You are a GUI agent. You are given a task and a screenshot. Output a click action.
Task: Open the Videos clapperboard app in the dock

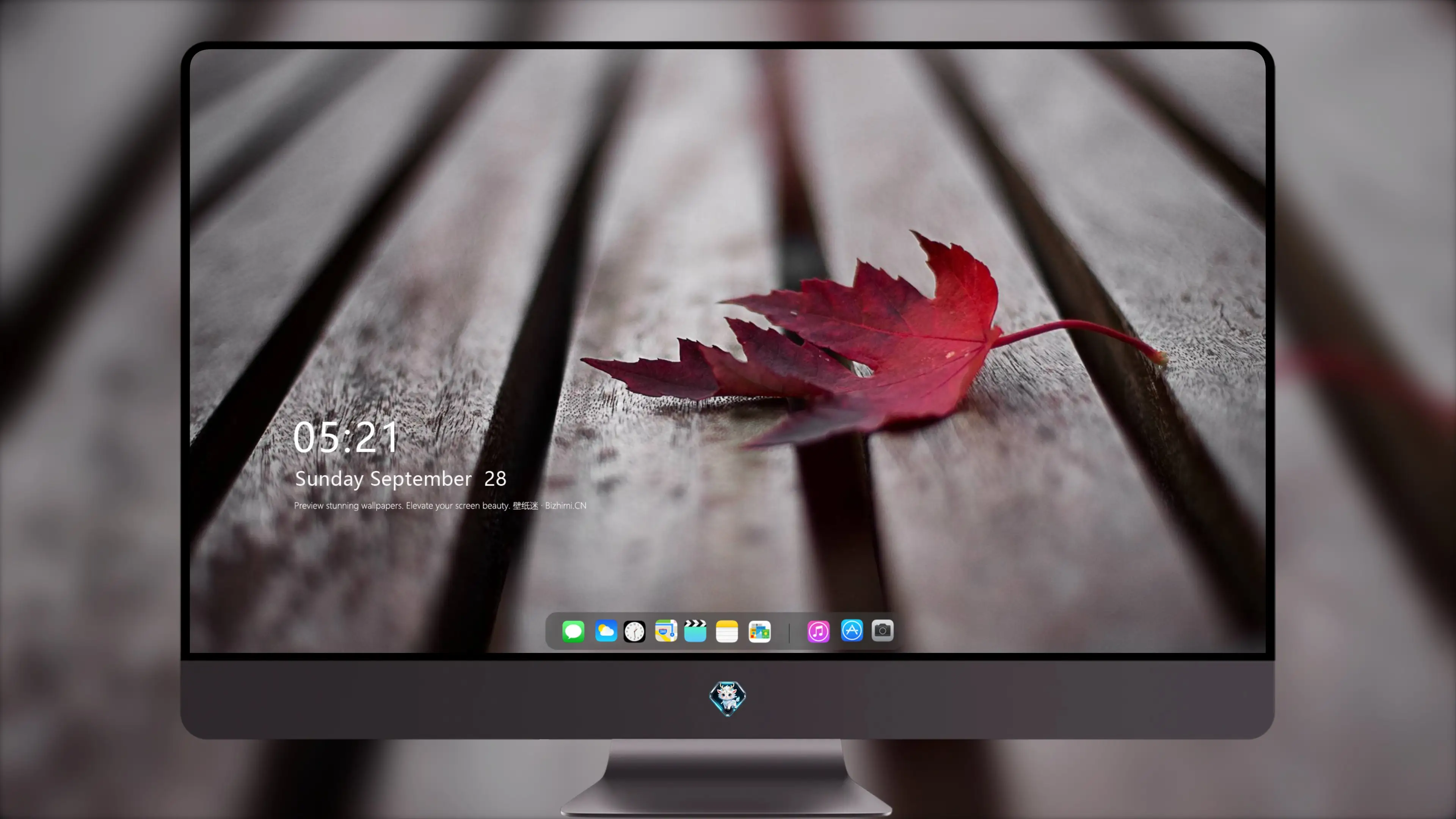pos(695,631)
